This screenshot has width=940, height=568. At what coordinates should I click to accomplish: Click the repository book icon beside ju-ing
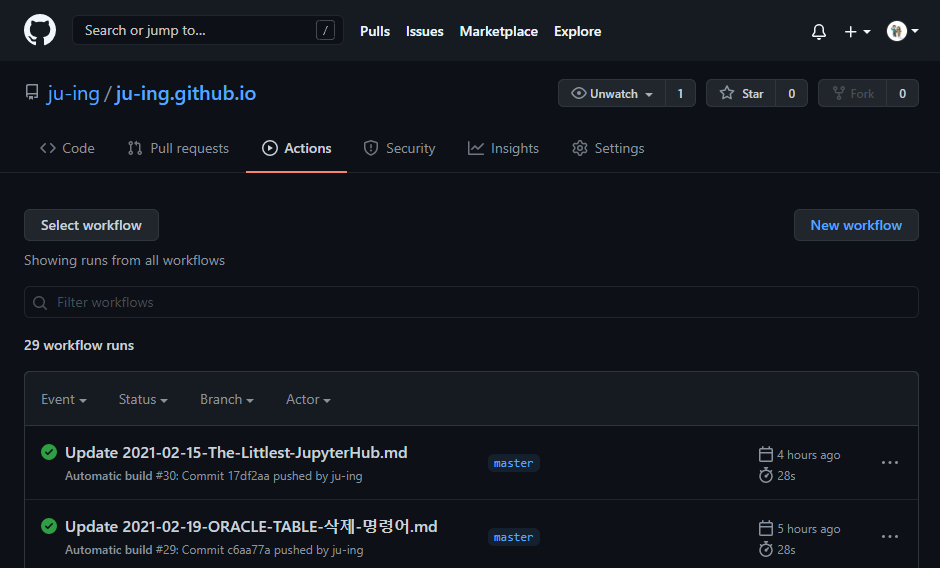pyautogui.click(x=32, y=92)
